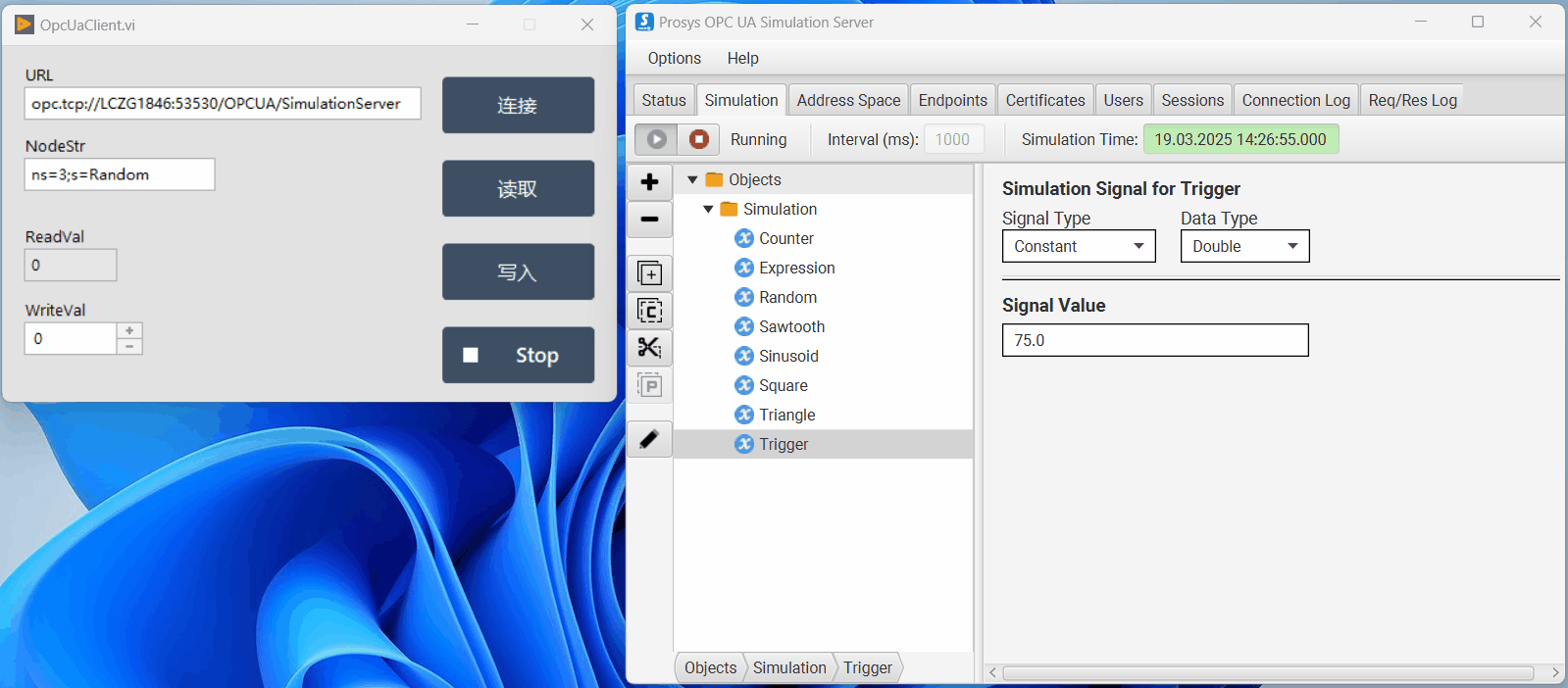Screen dimensions: 1568x688
Task: Click the Stop button in OpcUaClient
Action: pyautogui.click(x=518, y=355)
